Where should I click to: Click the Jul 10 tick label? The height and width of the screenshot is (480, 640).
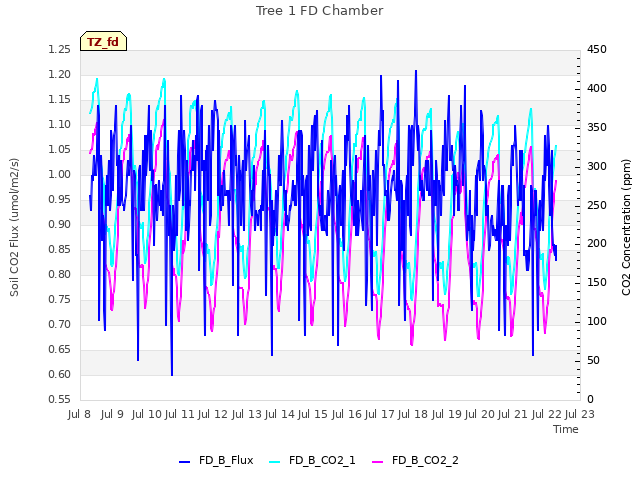147,414
